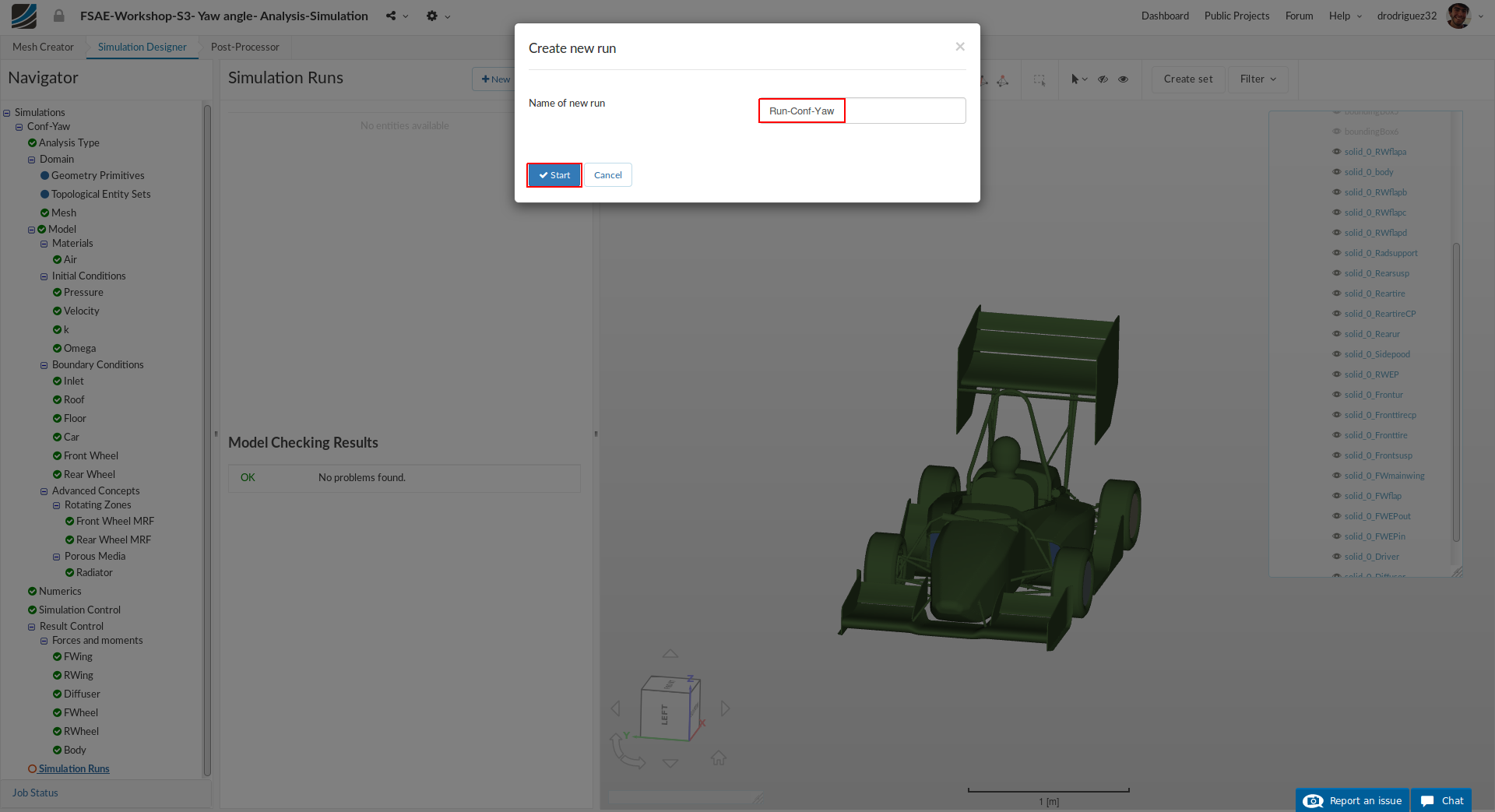The height and width of the screenshot is (812, 1495).
Task: Click the Report an issue button
Action: click(x=1353, y=800)
